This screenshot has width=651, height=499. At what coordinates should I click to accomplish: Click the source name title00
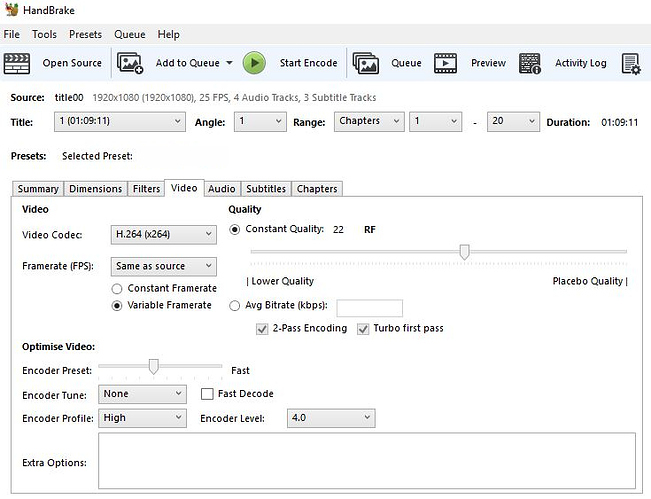pos(69,98)
